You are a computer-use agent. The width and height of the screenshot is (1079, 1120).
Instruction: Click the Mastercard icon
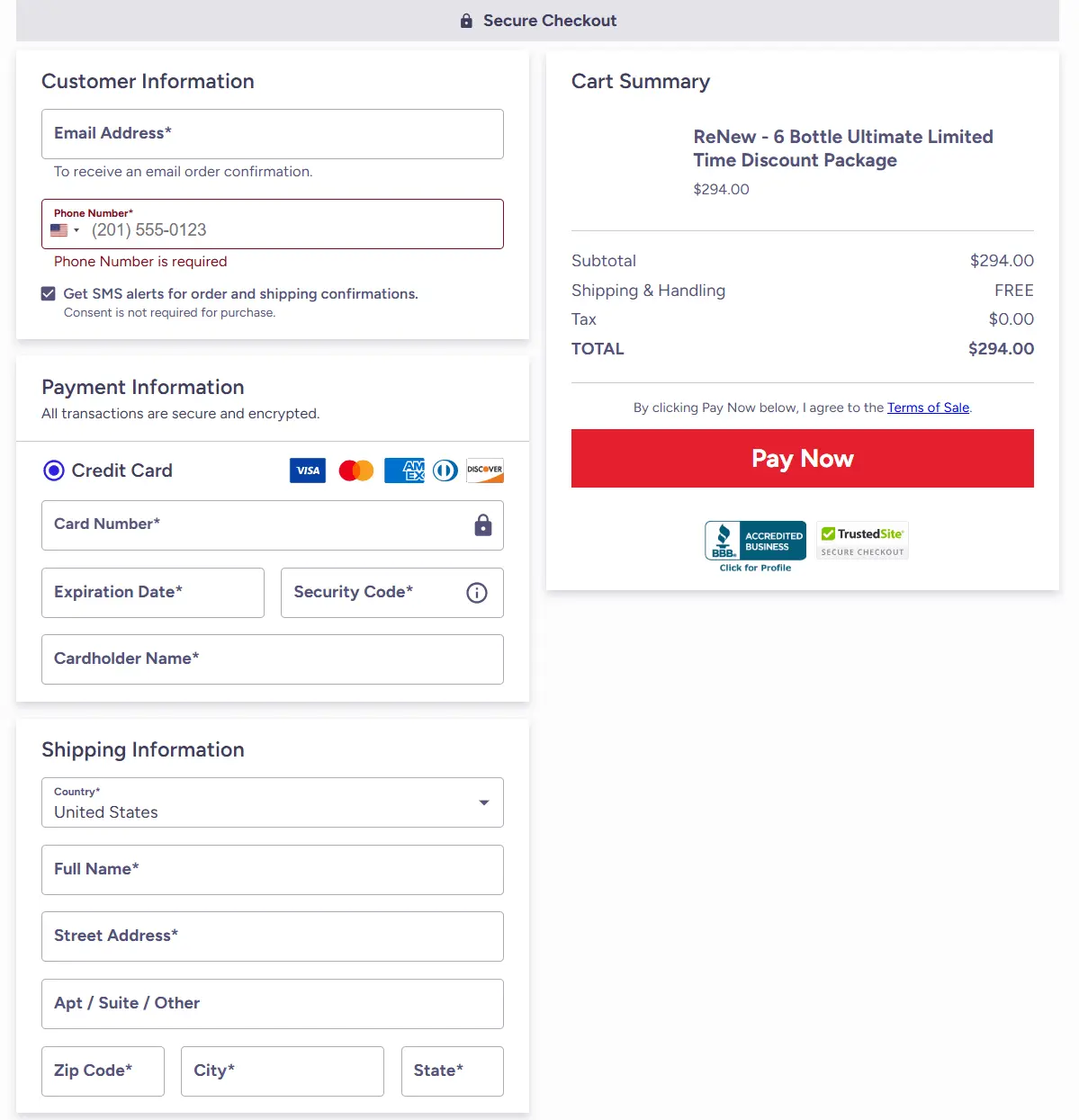pos(355,470)
